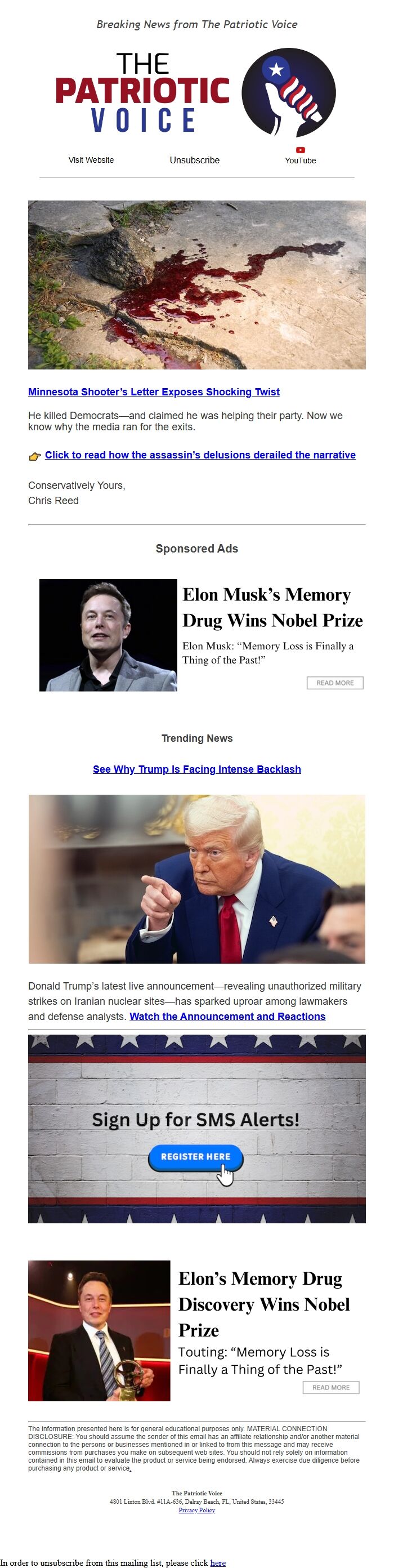
Task: Click the red YouTube play icon
Action: [x=301, y=150]
